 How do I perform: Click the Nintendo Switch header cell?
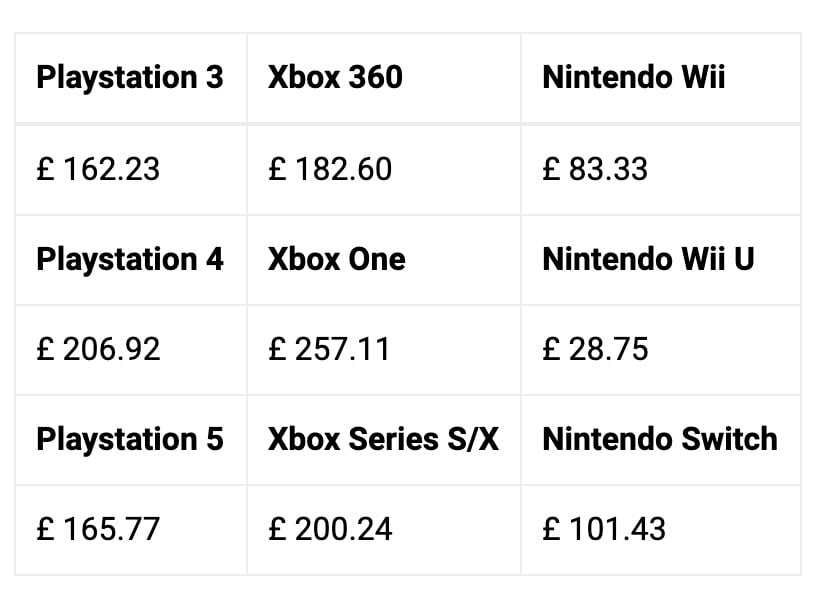pyautogui.click(x=659, y=439)
